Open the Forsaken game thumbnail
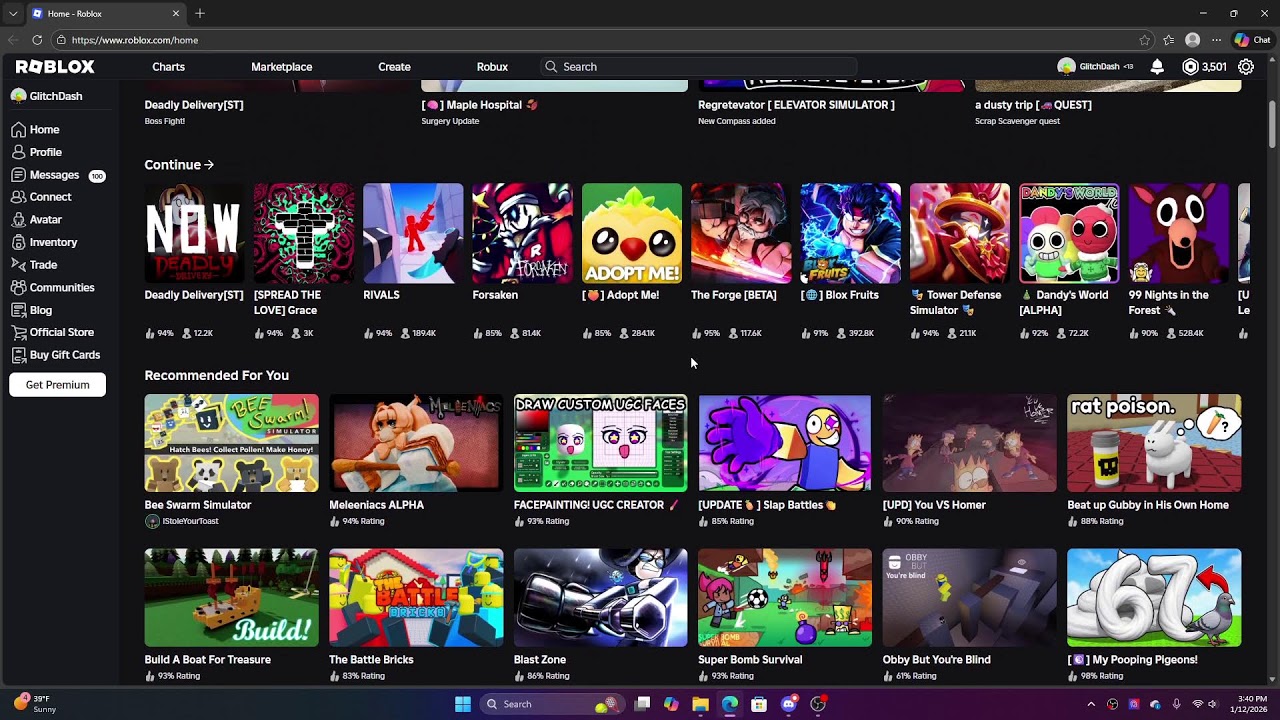Viewport: 1280px width, 720px height. tap(522, 233)
